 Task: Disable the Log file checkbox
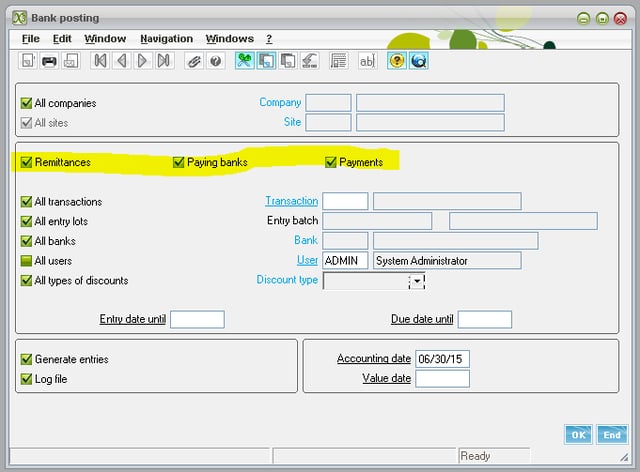click(27, 379)
